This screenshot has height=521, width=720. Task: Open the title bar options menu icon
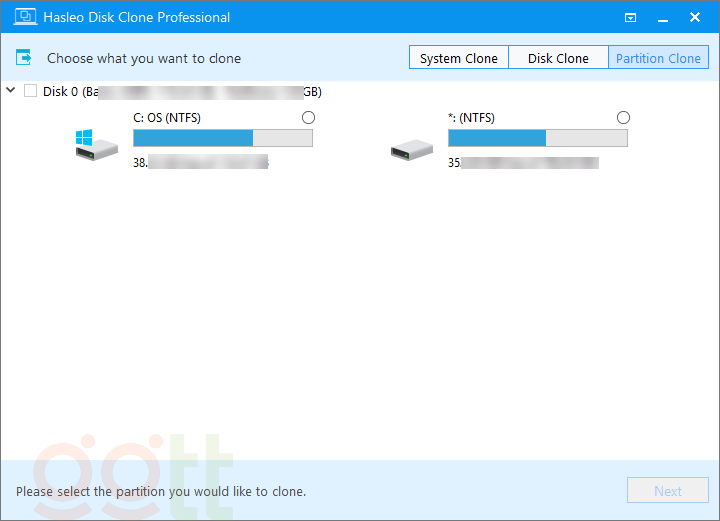pyautogui.click(x=630, y=17)
